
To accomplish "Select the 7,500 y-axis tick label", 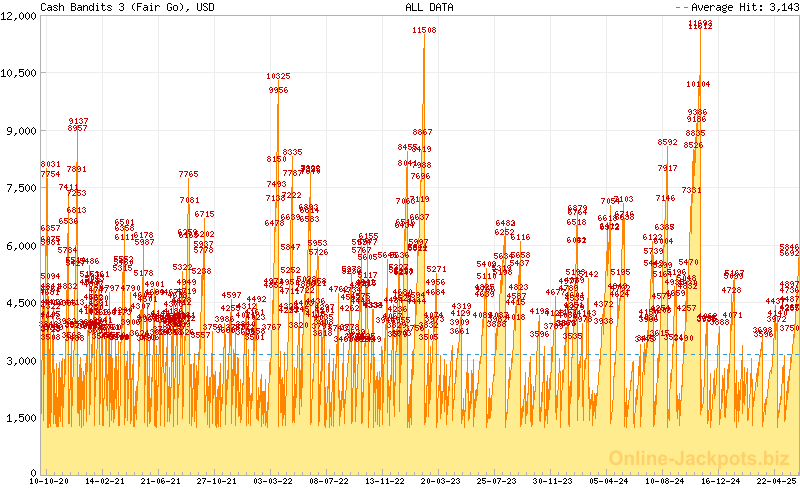I will (21, 188).
